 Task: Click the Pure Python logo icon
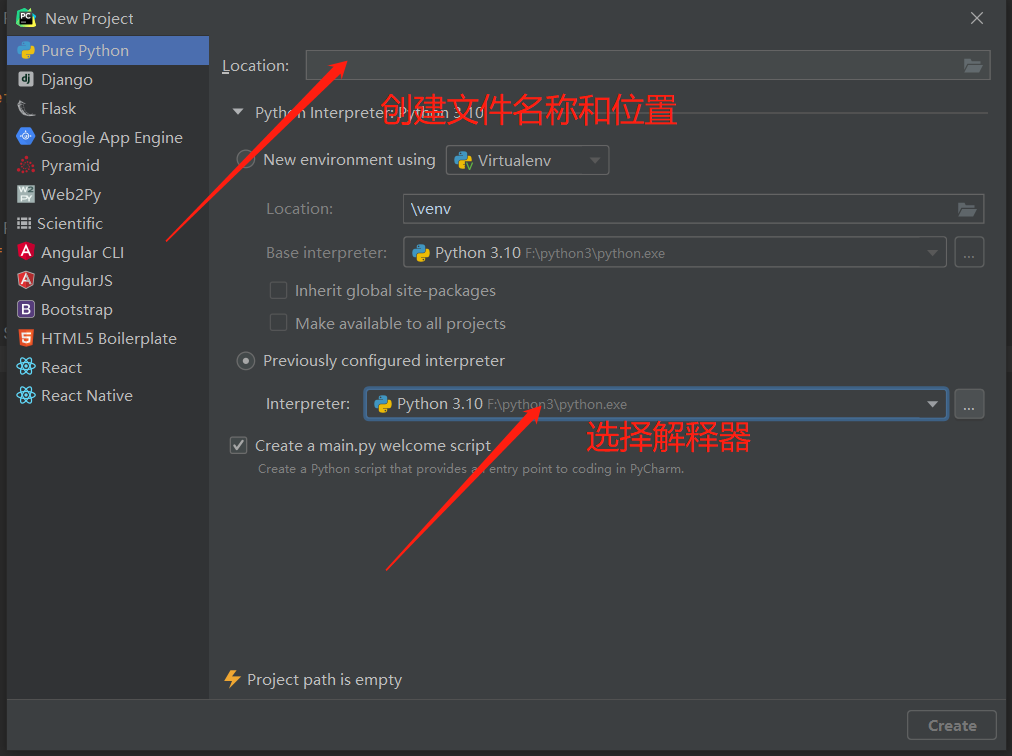tap(26, 50)
